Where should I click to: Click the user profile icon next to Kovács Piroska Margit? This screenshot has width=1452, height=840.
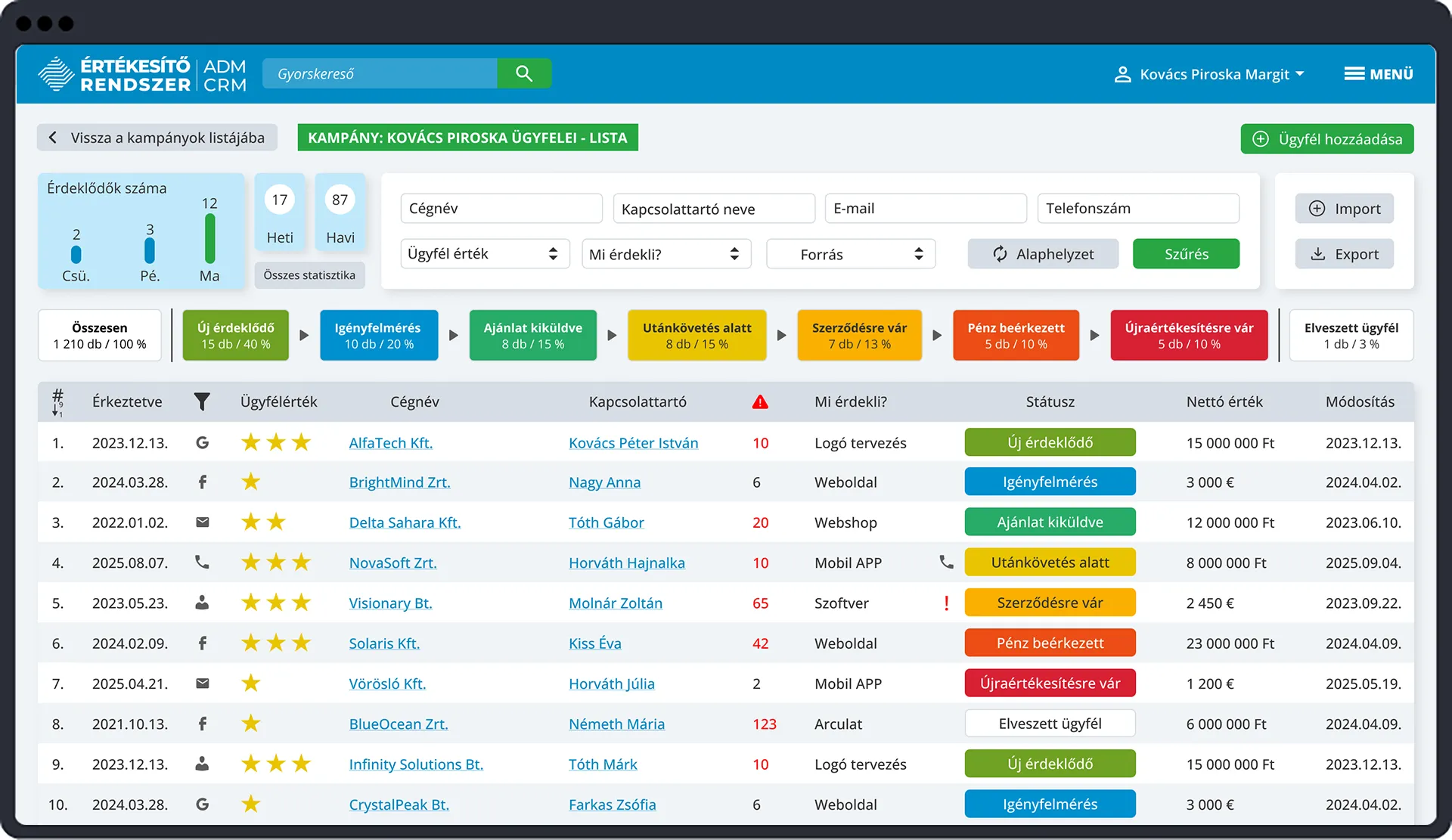point(1122,73)
